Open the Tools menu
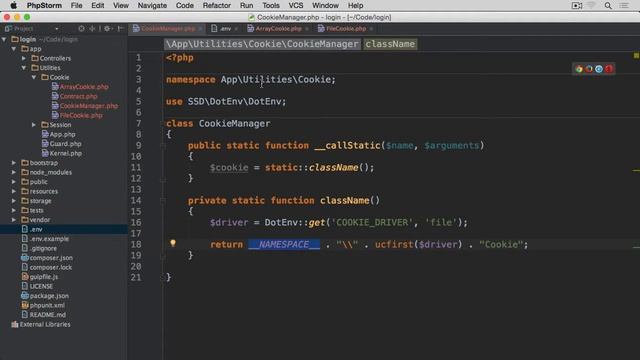 [x=271, y=5]
